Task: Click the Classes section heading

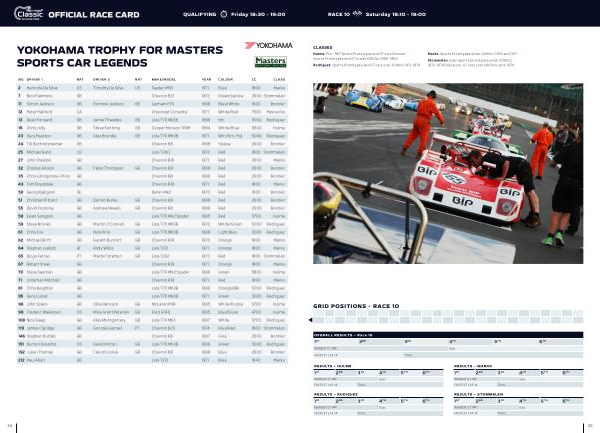Action: (x=323, y=47)
